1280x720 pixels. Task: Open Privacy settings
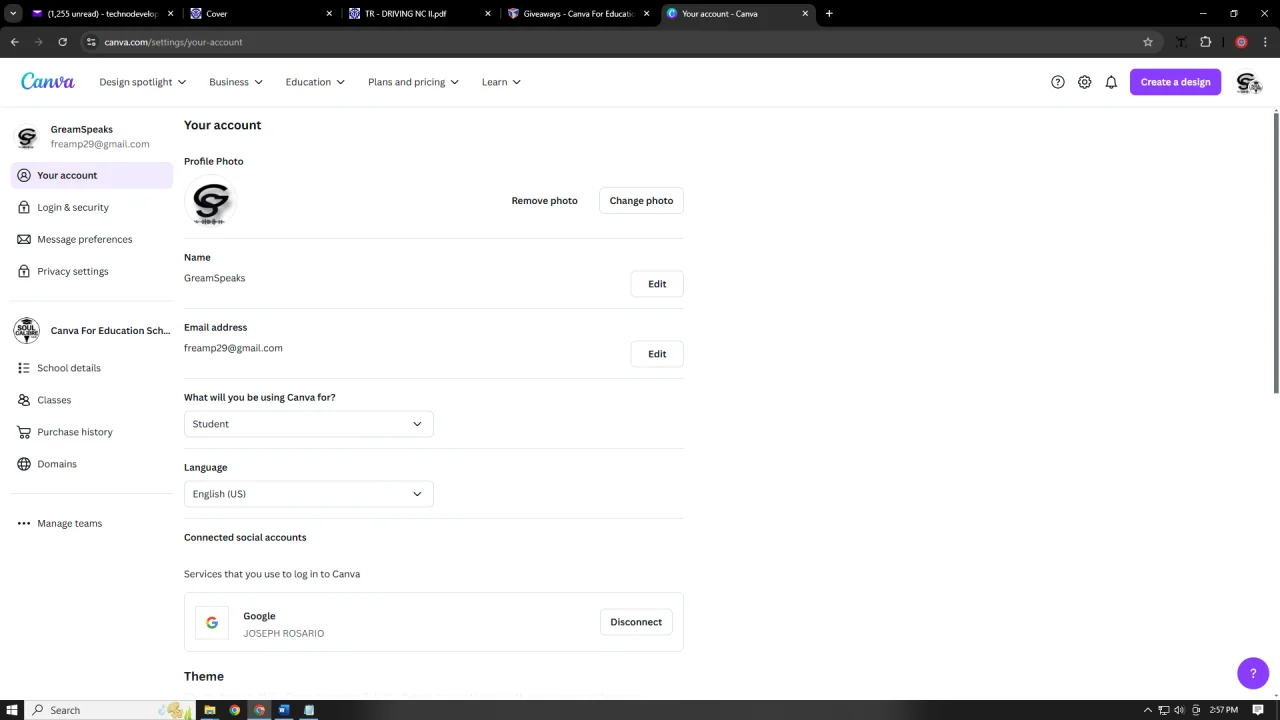(x=92, y=271)
